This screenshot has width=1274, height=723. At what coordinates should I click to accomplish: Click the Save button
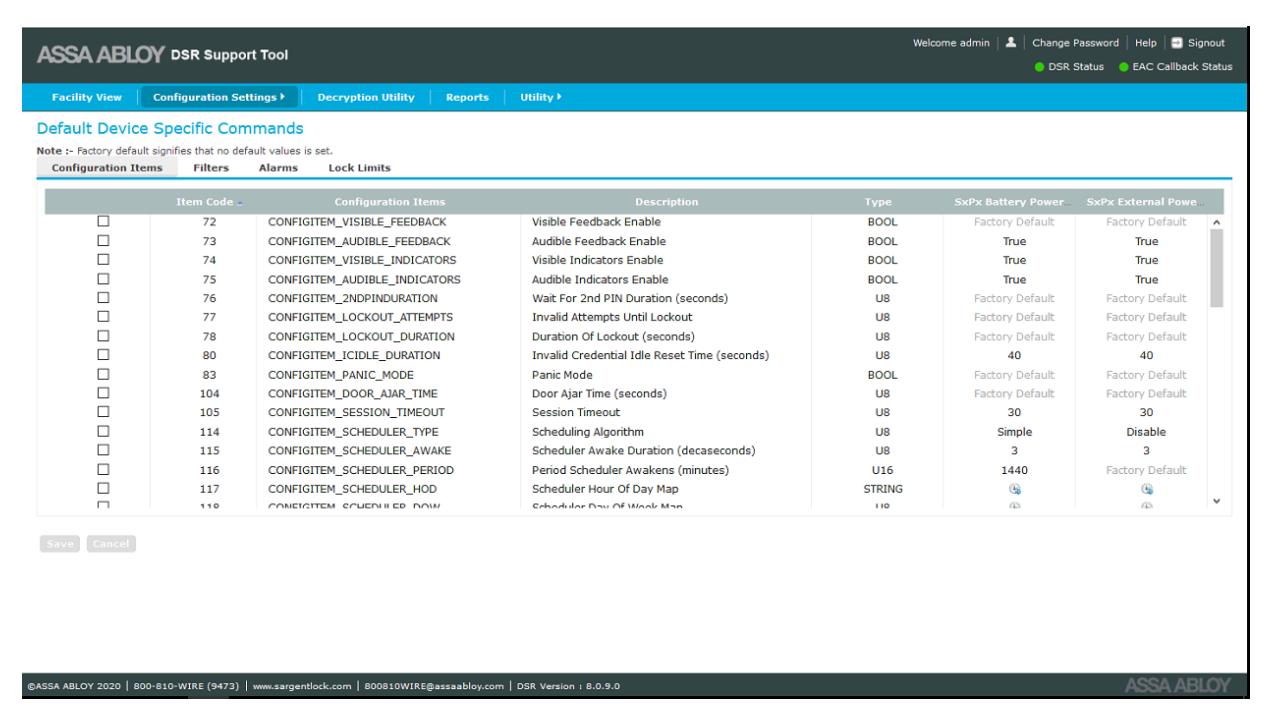coord(59,544)
